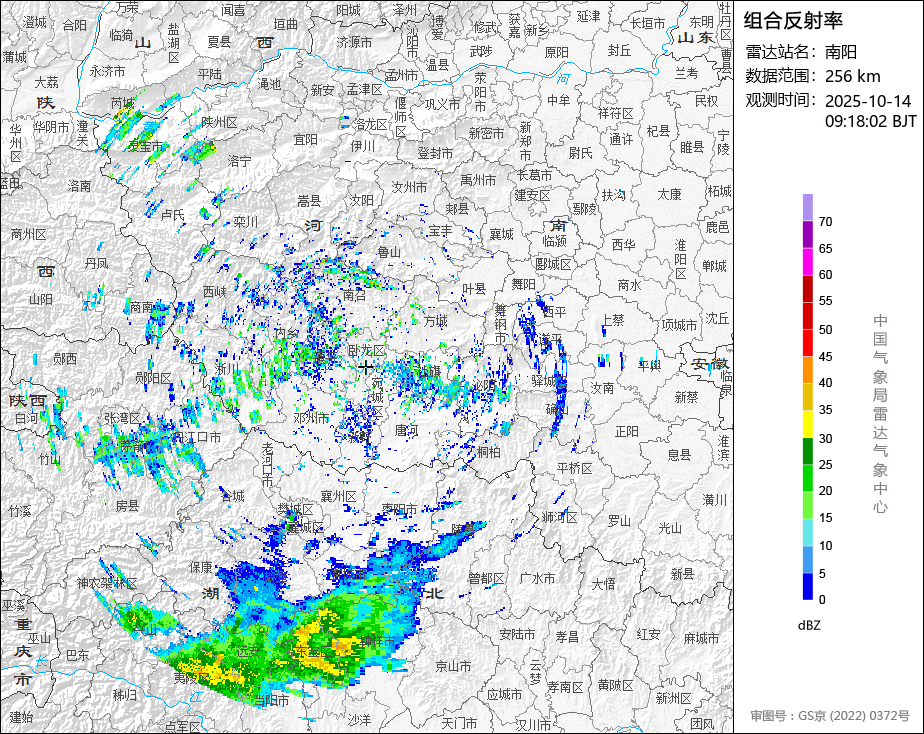Screen dimensions: 924x734
Task: Click the 枣阳市 label
Action: [x=399, y=508]
